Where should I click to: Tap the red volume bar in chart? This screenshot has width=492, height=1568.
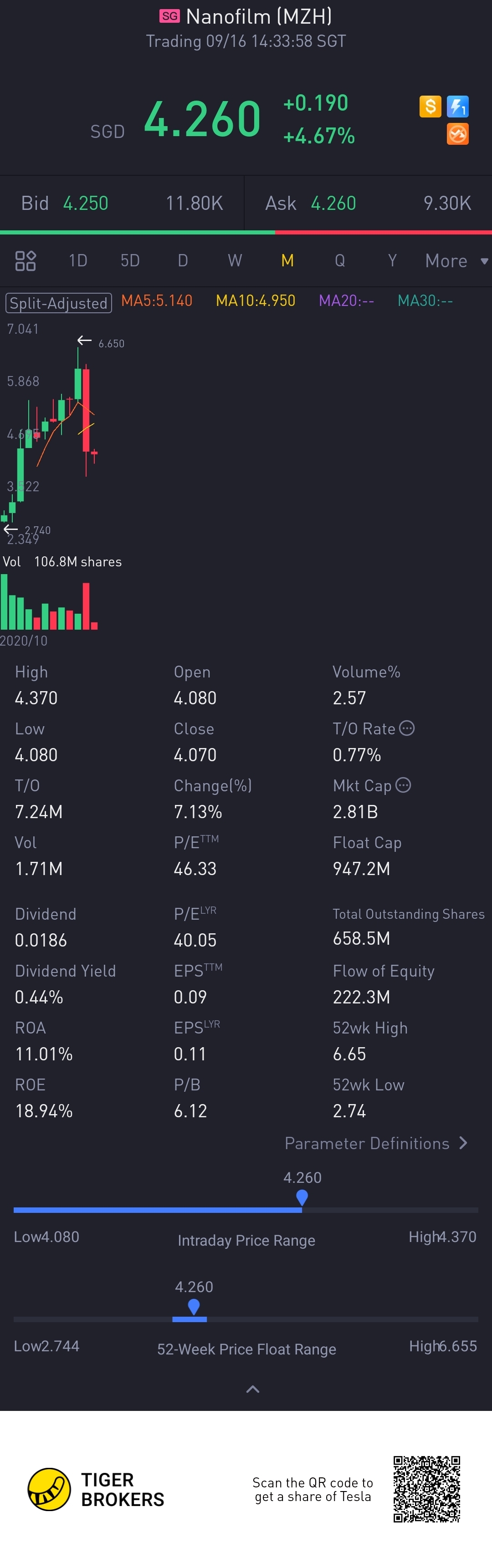pos(86,606)
